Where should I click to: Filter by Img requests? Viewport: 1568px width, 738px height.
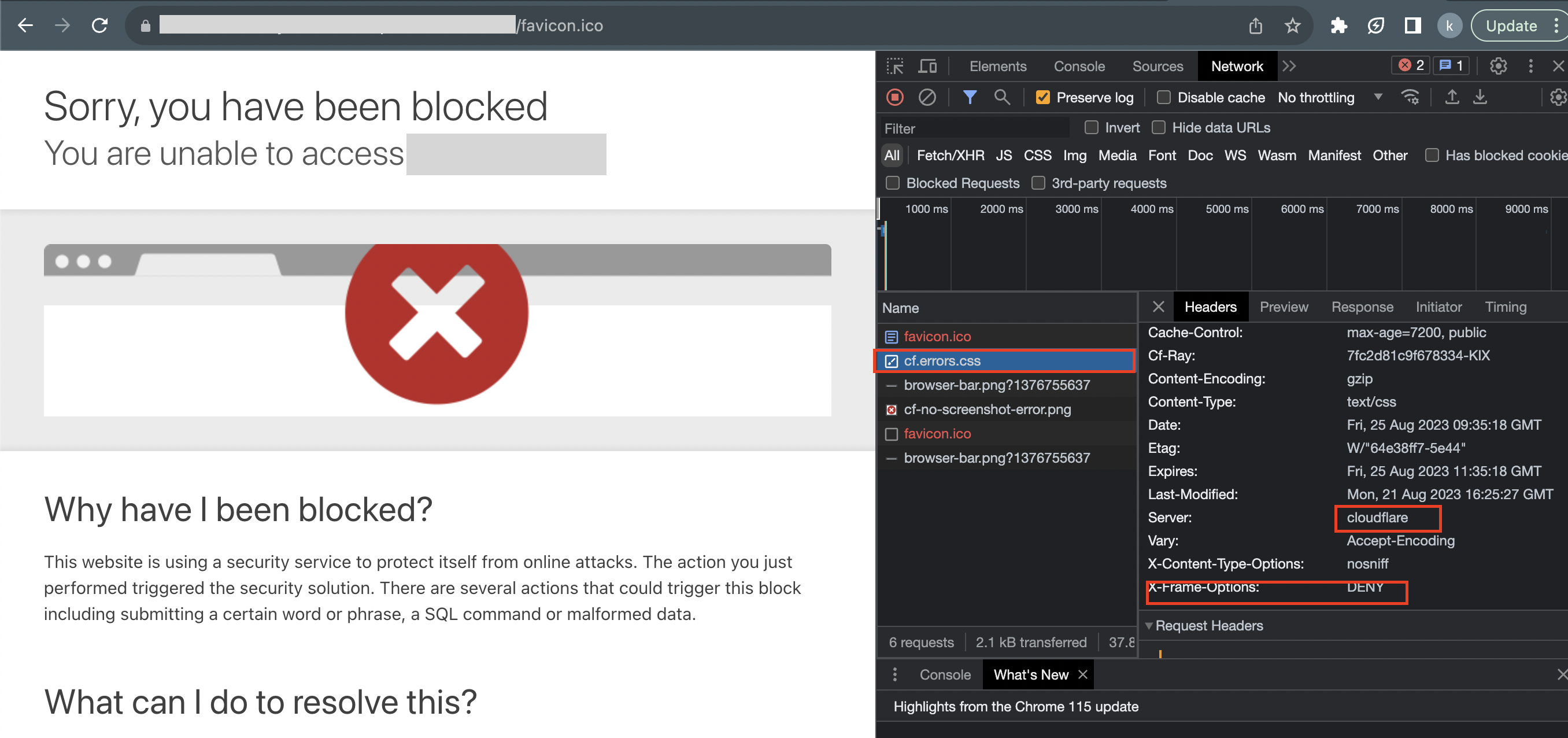1074,155
